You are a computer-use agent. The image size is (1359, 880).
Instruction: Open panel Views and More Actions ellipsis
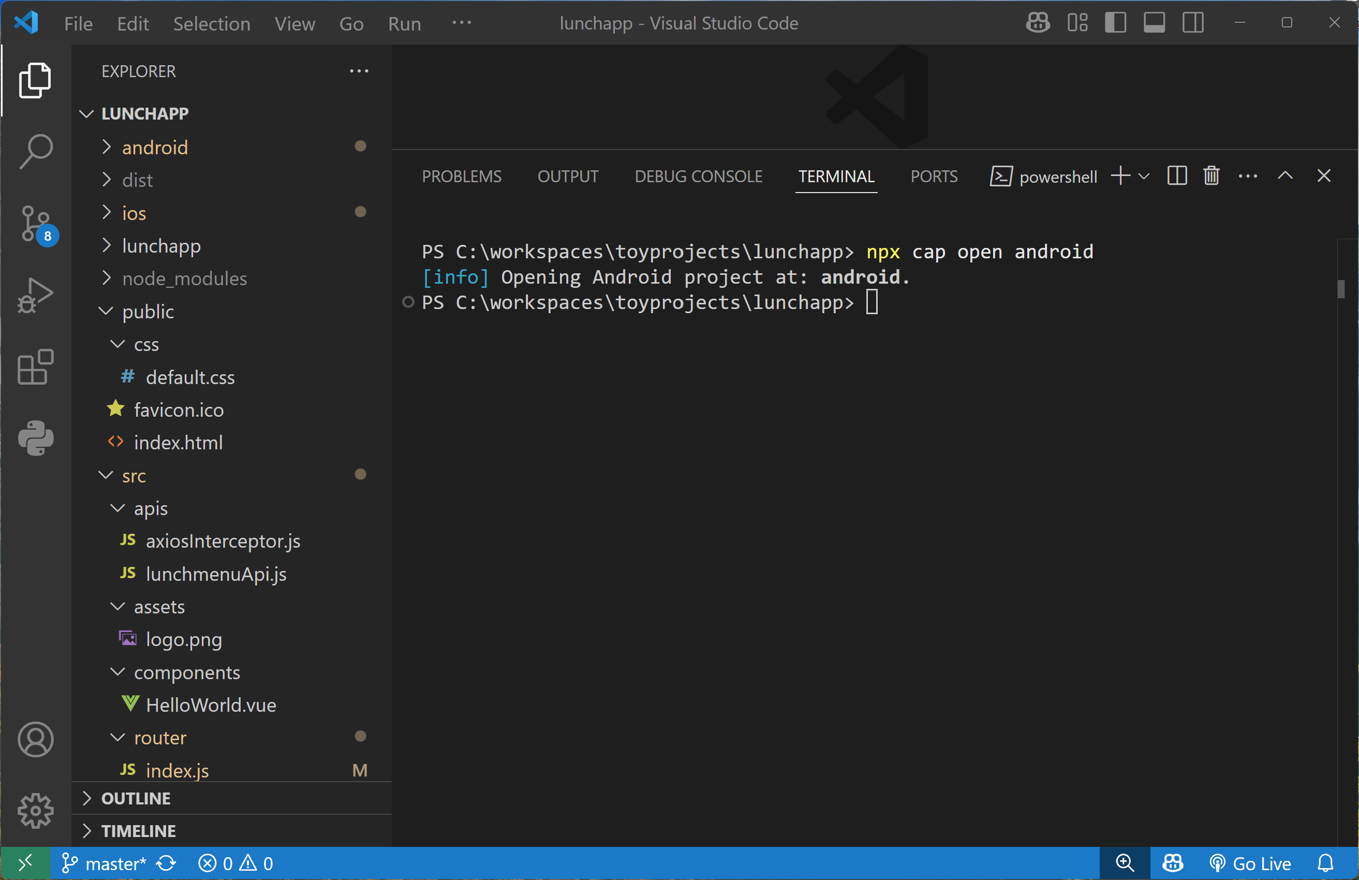(x=1248, y=176)
